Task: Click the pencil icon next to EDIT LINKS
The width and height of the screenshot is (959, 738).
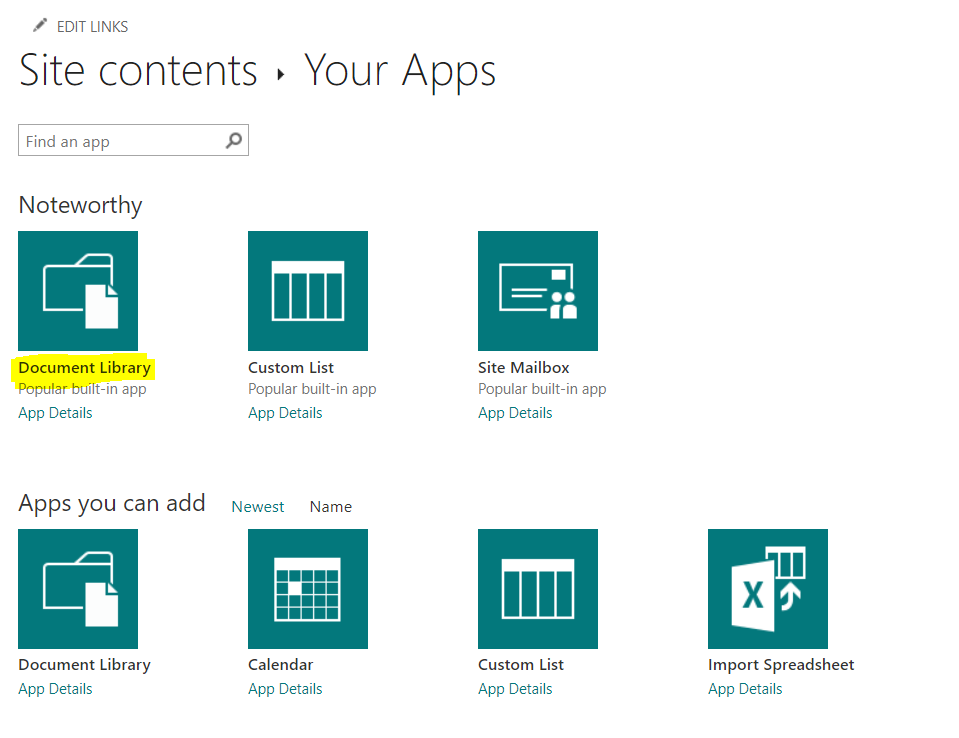Action: click(39, 24)
